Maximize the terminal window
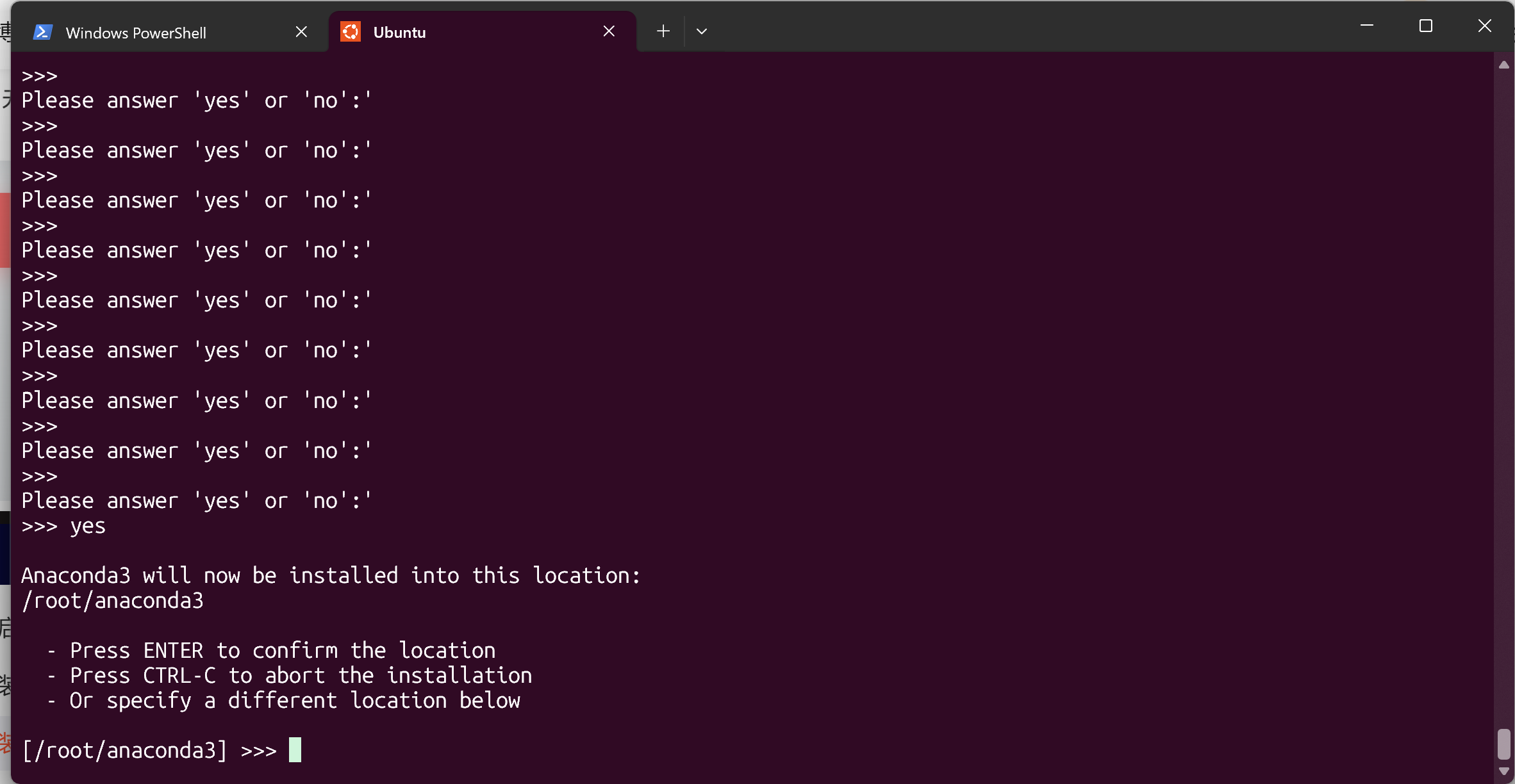The width and height of the screenshot is (1515, 784). tap(1425, 26)
